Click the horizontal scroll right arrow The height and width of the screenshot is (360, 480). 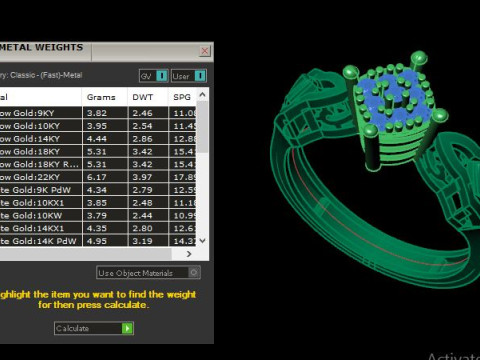click(x=189, y=254)
